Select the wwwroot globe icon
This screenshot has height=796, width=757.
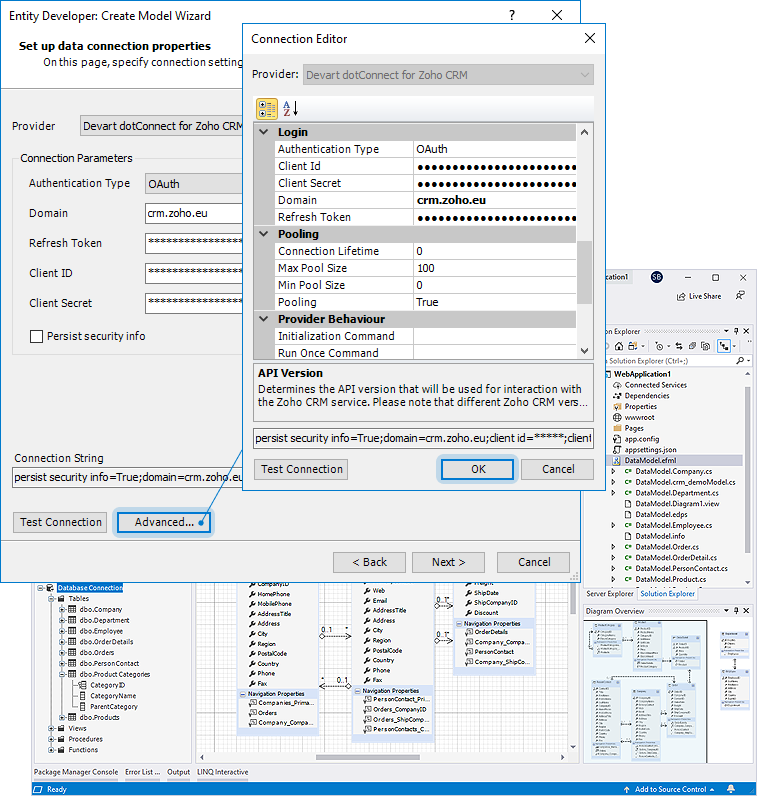617,417
